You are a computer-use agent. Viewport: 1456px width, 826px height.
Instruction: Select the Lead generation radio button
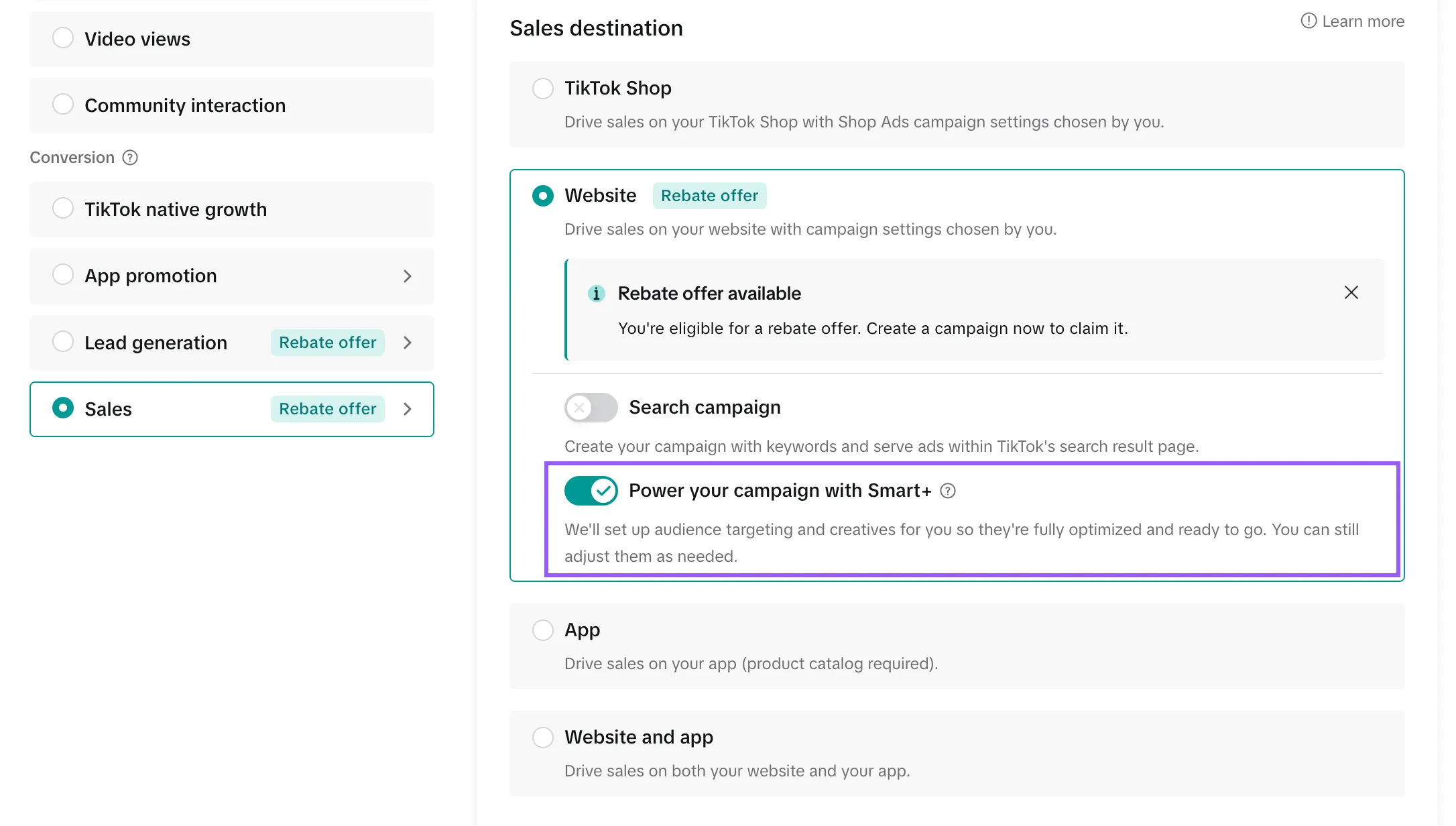click(63, 342)
